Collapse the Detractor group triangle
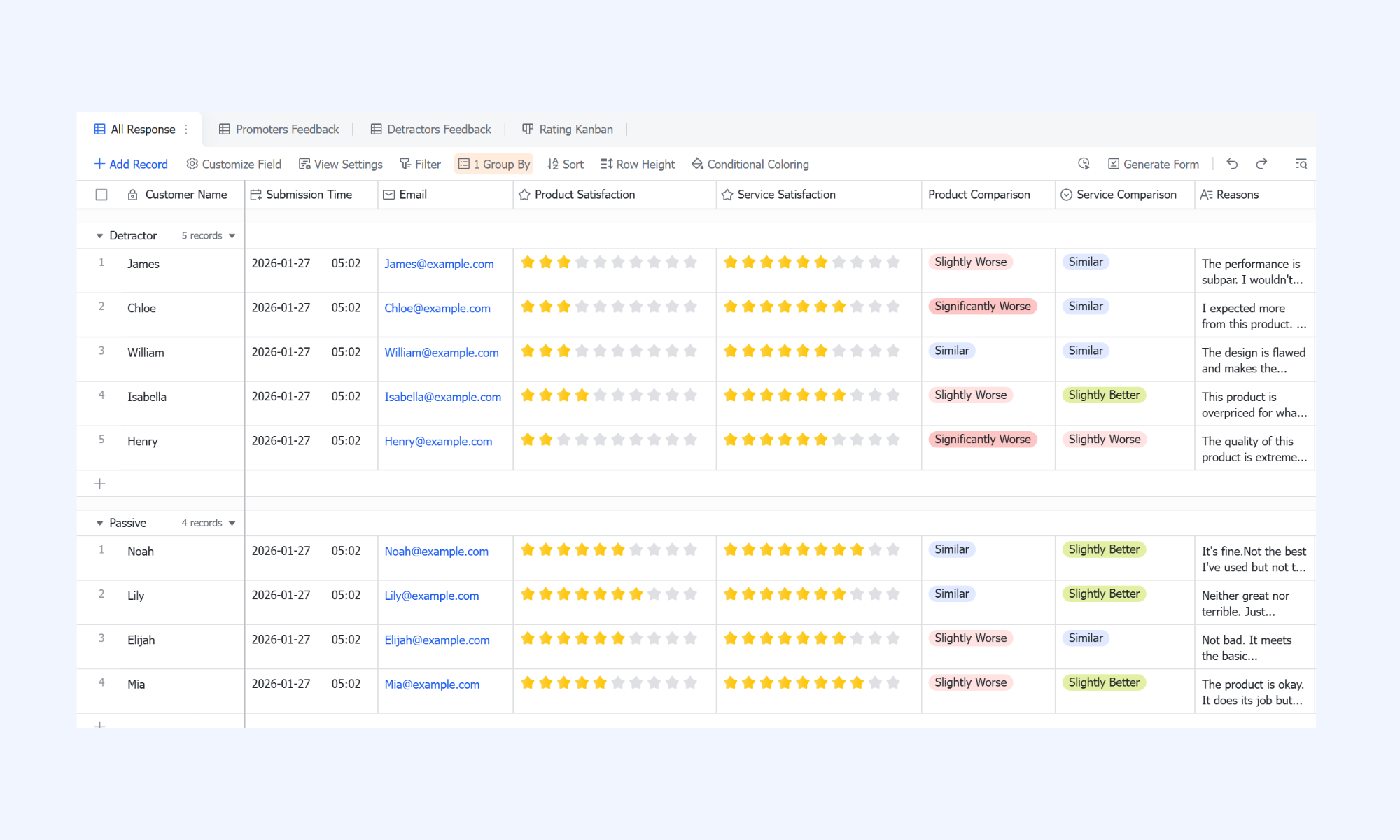 pos(99,236)
